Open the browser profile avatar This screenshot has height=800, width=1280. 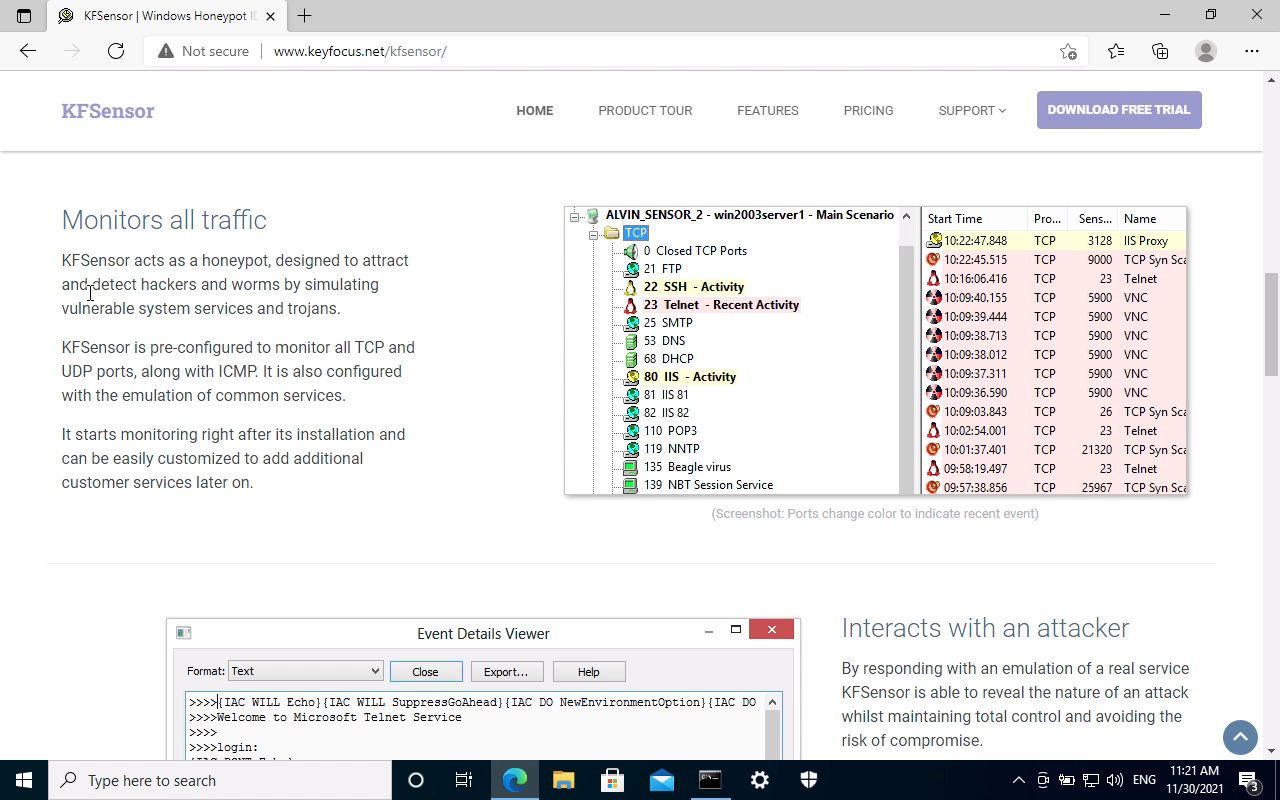coord(1206,51)
